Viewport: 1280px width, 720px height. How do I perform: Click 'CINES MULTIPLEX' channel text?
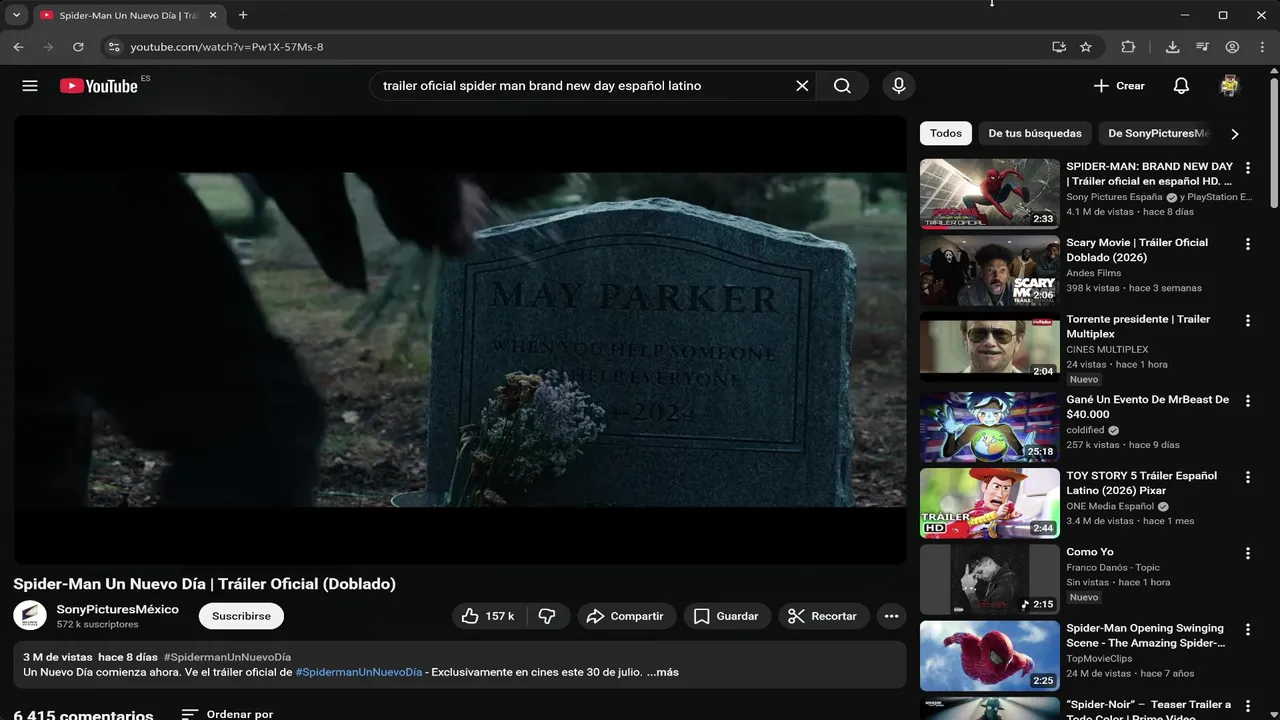tap(1107, 350)
